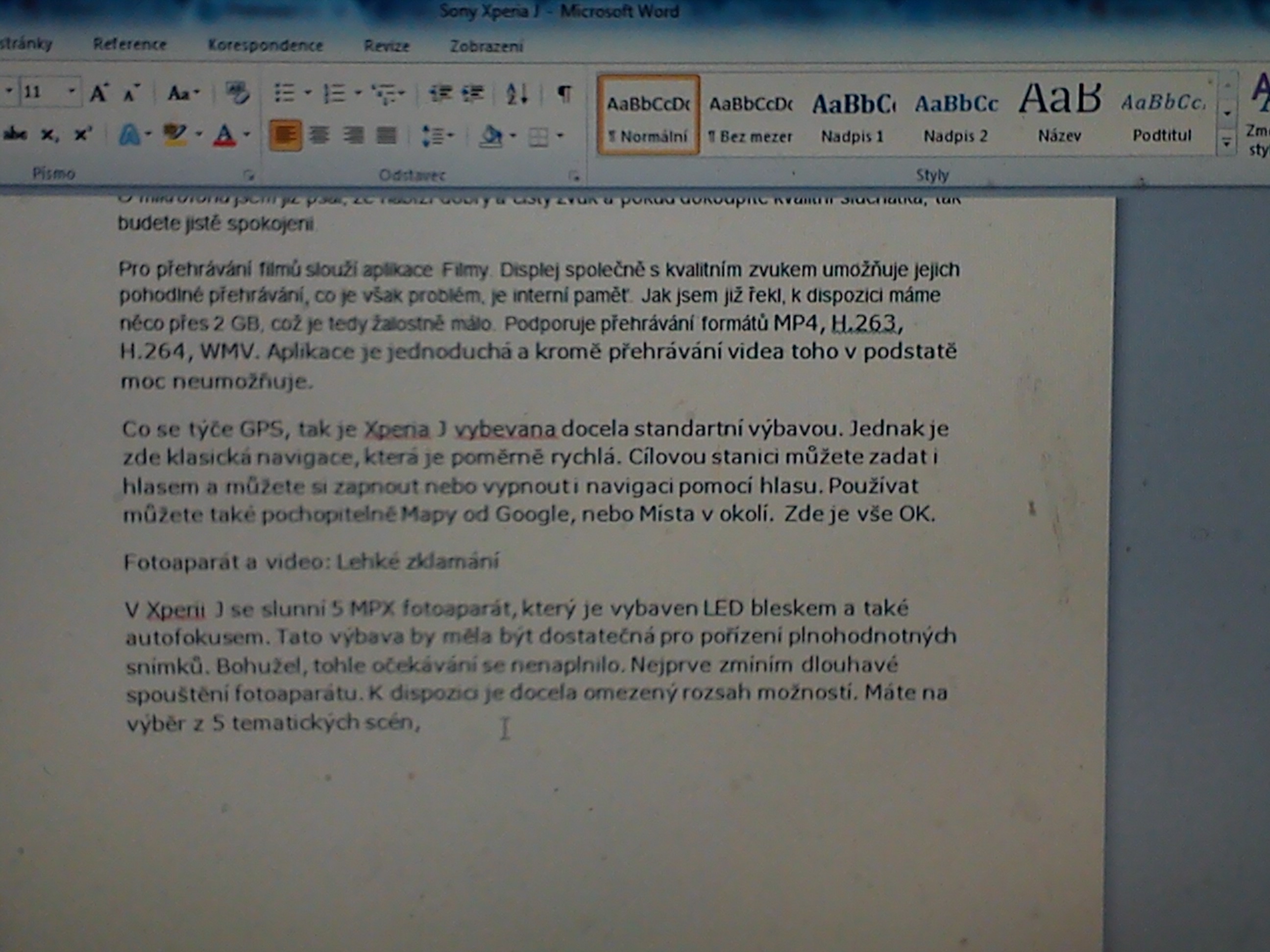Open the Revize ribbon tab
The width and height of the screenshot is (1270, 952).
(x=387, y=46)
